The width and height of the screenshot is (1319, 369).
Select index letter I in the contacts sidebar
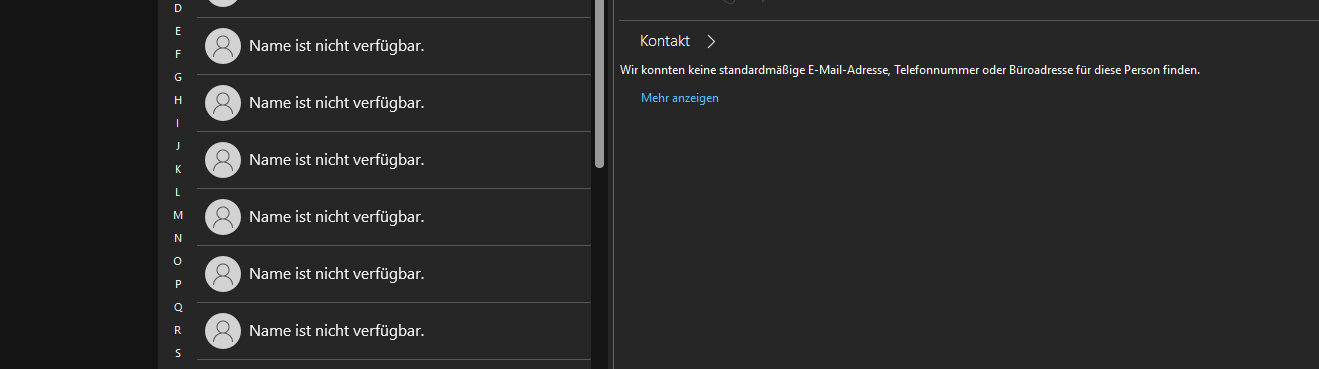click(178, 123)
